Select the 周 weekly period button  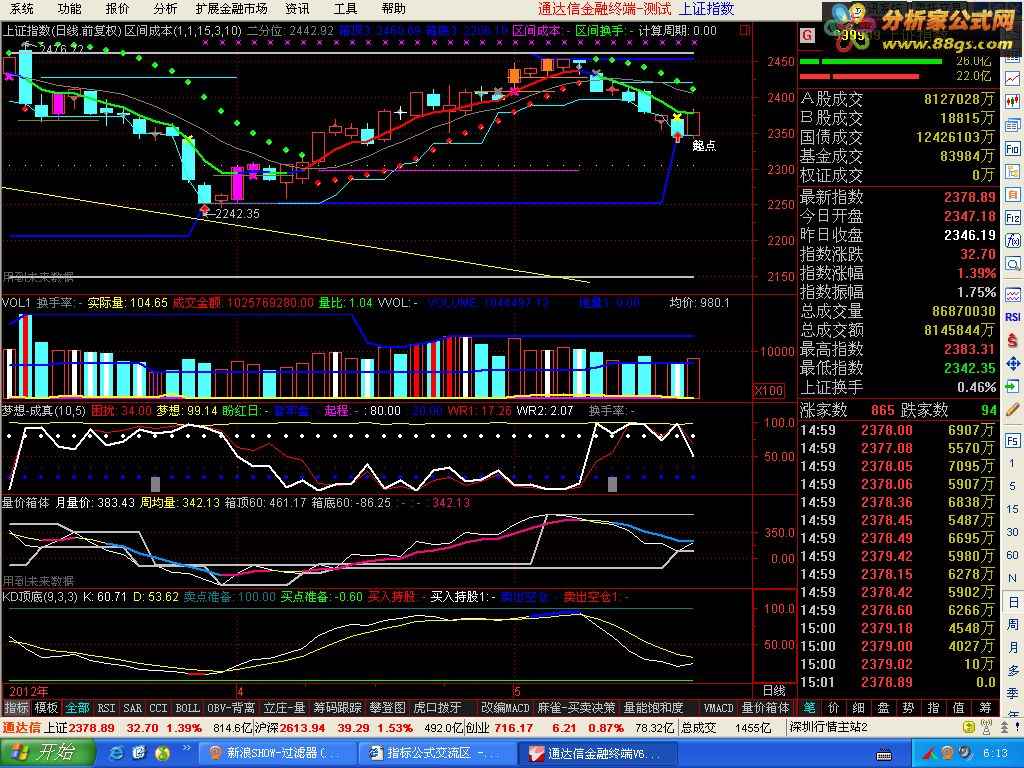point(1013,625)
